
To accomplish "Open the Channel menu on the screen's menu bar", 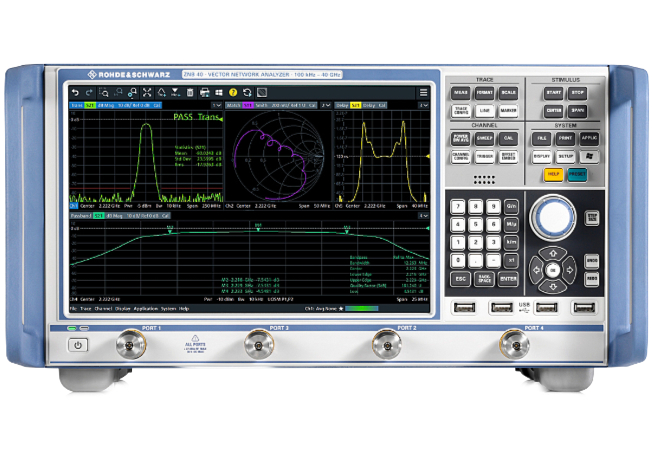I will pyautogui.click(x=103, y=309).
